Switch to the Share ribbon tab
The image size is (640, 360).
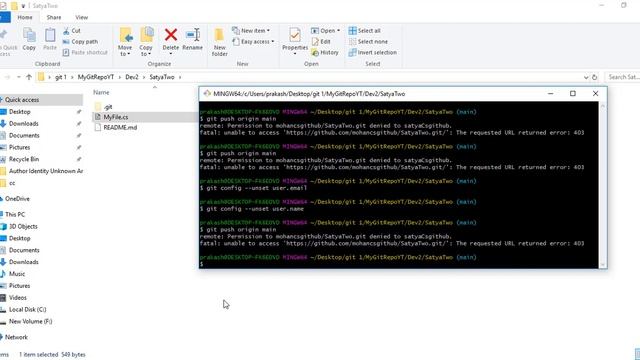click(x=53, y=17)
